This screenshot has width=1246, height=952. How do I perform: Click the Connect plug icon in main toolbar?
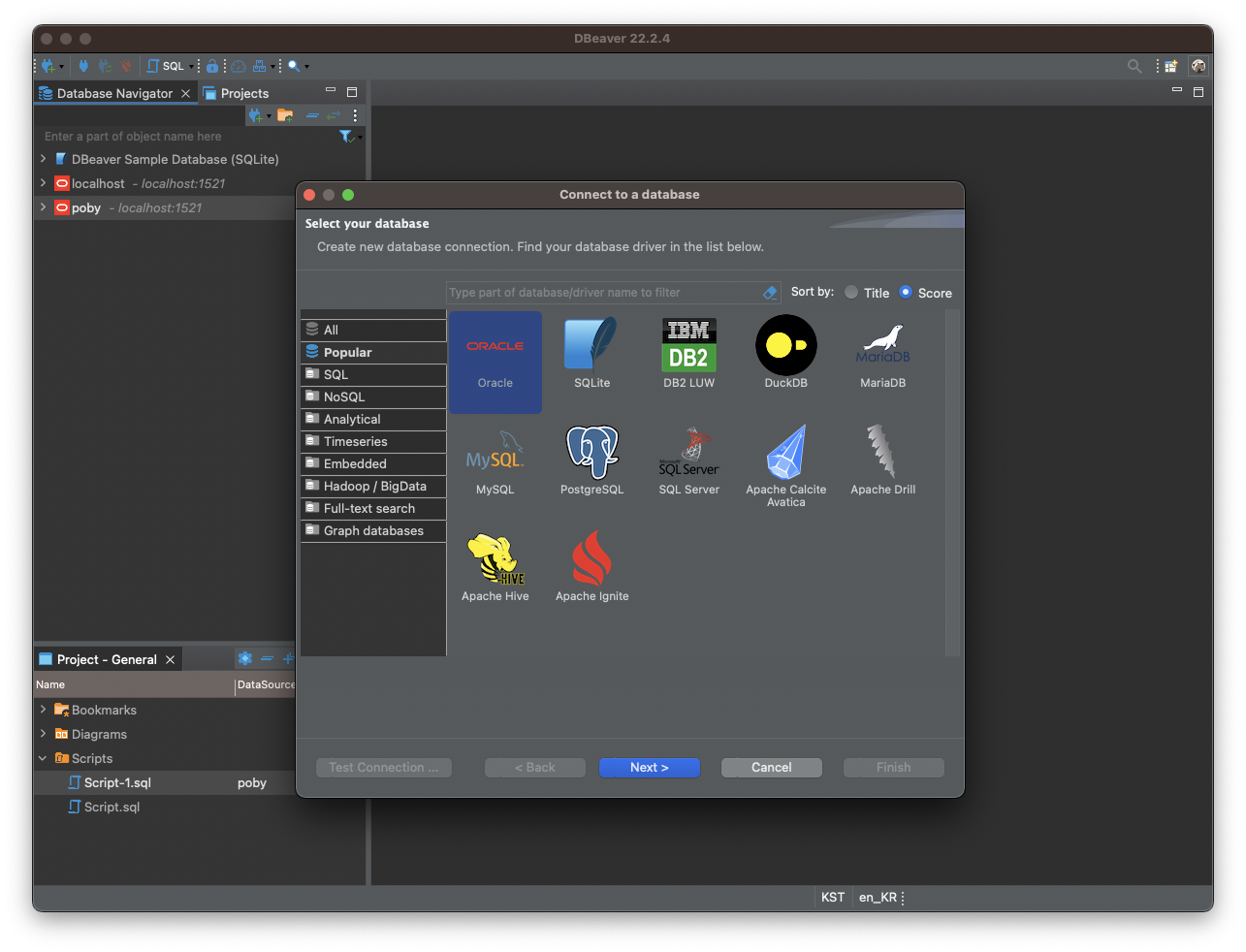83,66
